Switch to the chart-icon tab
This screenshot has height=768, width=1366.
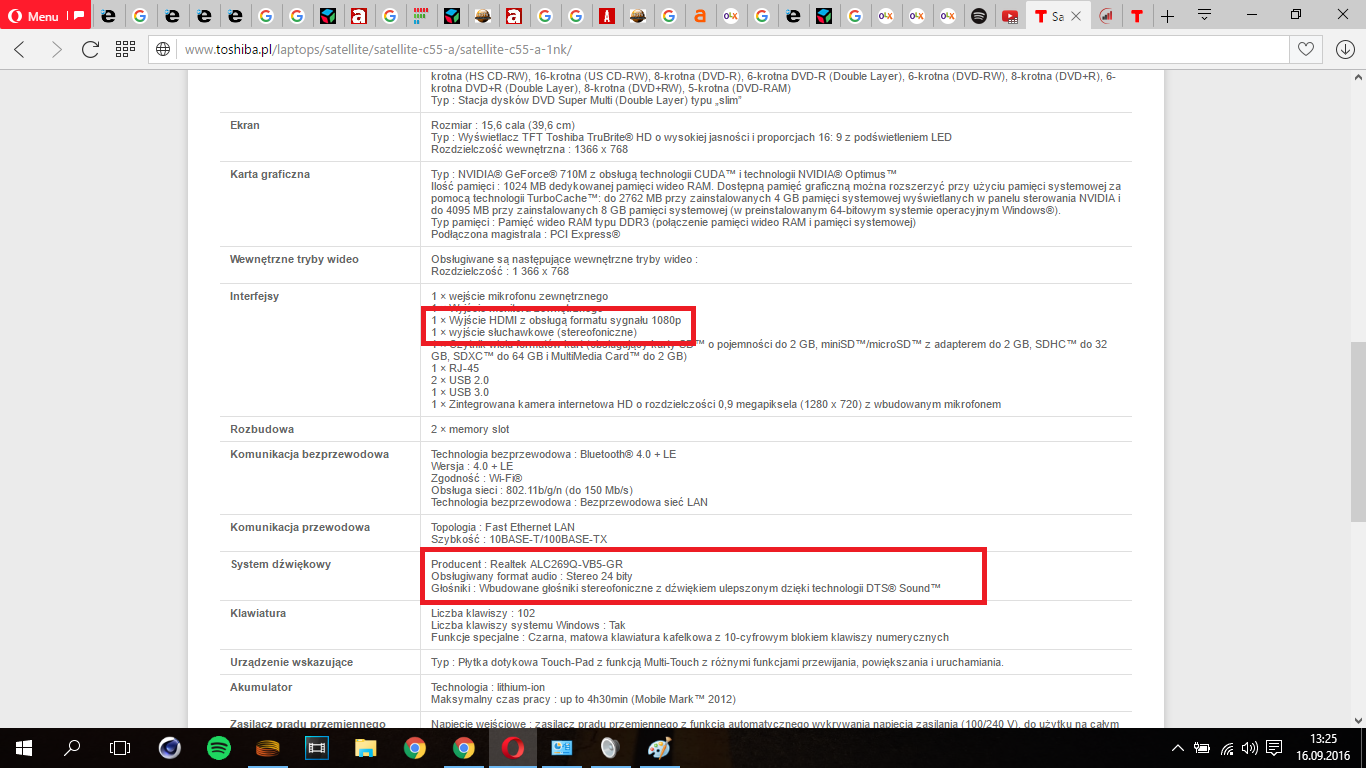coord(1106,16)
